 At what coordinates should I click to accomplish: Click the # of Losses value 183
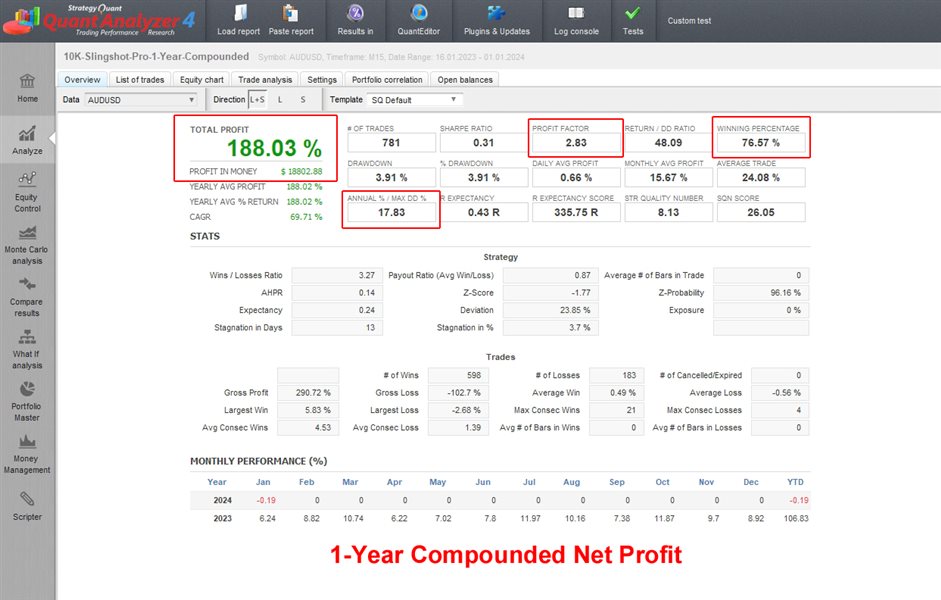(x=616, y=375)
